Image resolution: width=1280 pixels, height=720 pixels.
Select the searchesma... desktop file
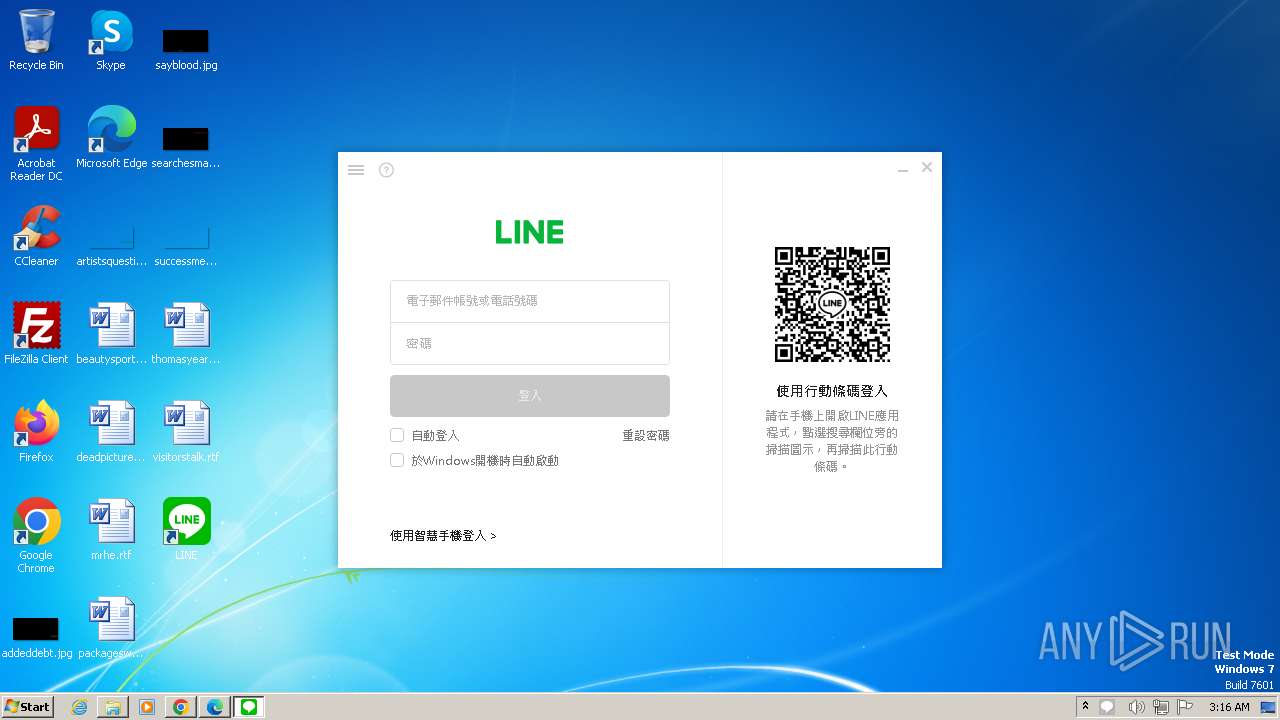pyautogui.click(x=186, y=146)
